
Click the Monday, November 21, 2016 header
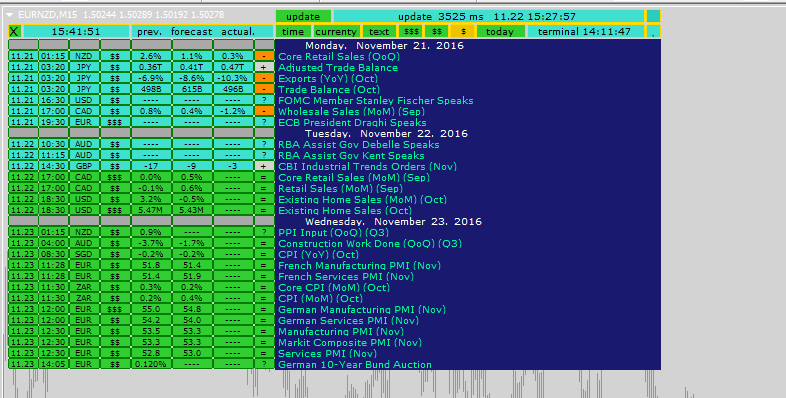pyautogui.click(x=384, y=46)
